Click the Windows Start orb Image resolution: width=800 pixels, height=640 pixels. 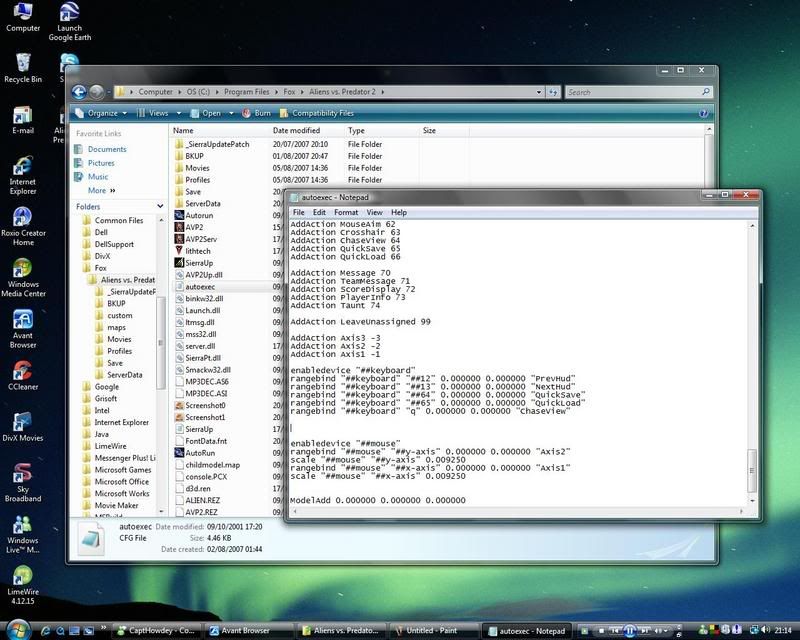(x=18, y=630)
